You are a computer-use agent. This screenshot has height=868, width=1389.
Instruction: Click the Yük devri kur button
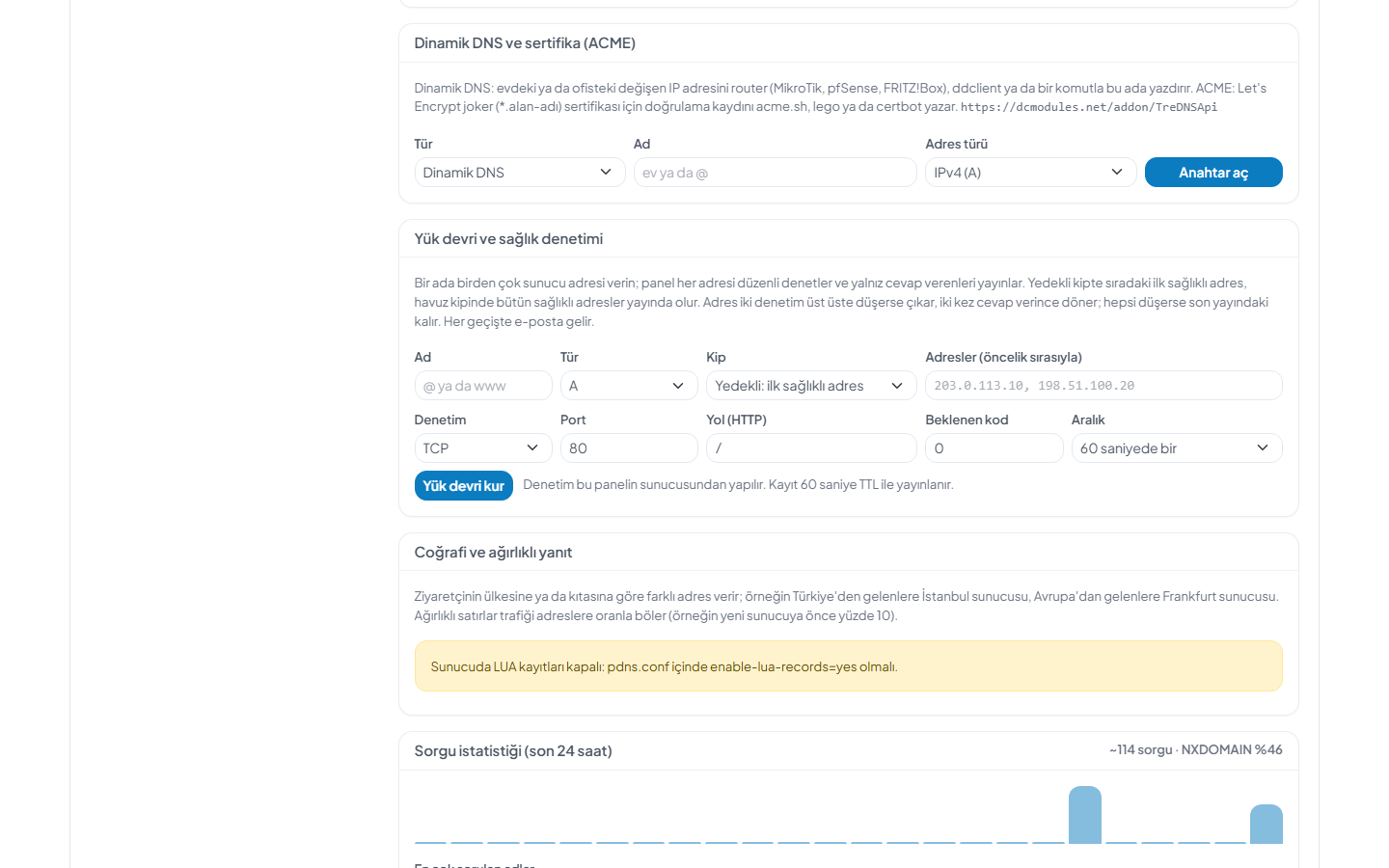point(464,486)
